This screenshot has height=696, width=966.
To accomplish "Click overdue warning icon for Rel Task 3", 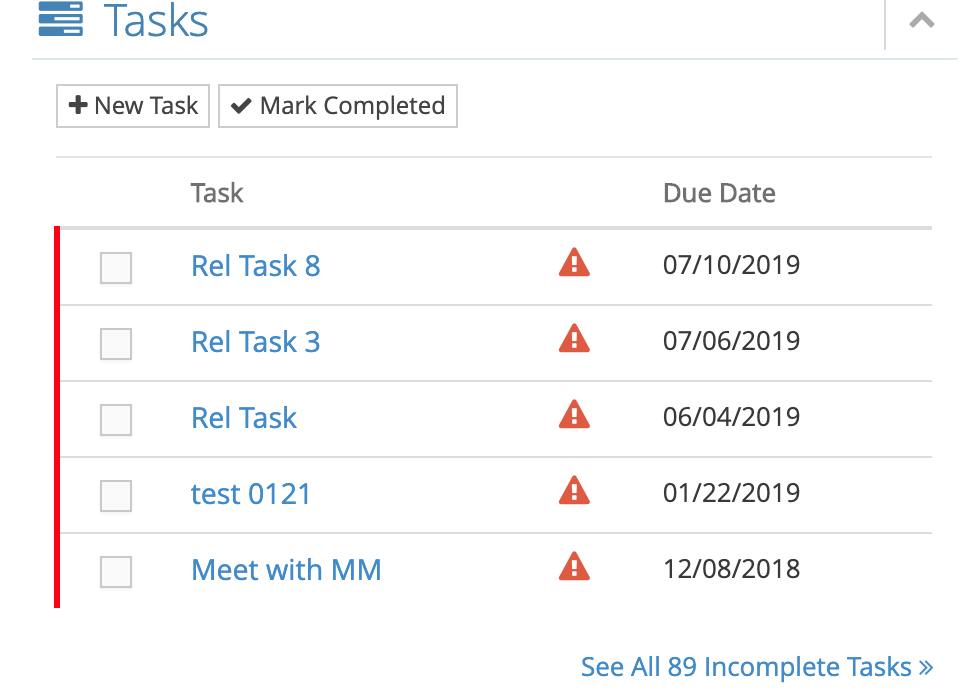I will click(x=574, y=339).
